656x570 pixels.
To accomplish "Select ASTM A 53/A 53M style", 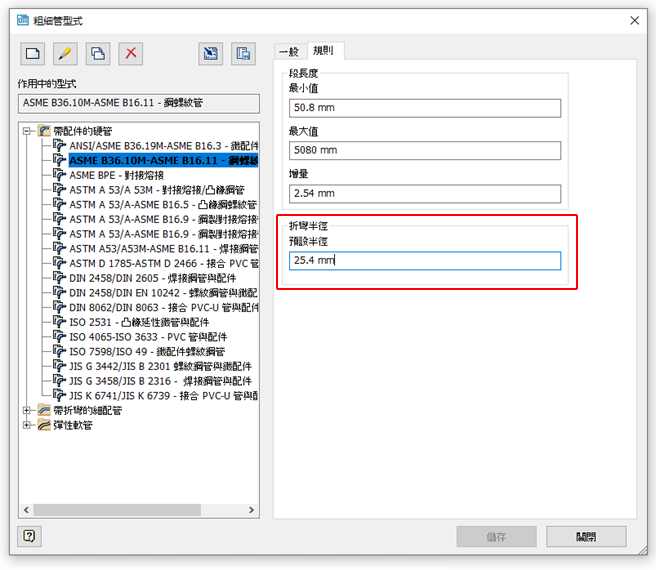I will tap(157, 190).
